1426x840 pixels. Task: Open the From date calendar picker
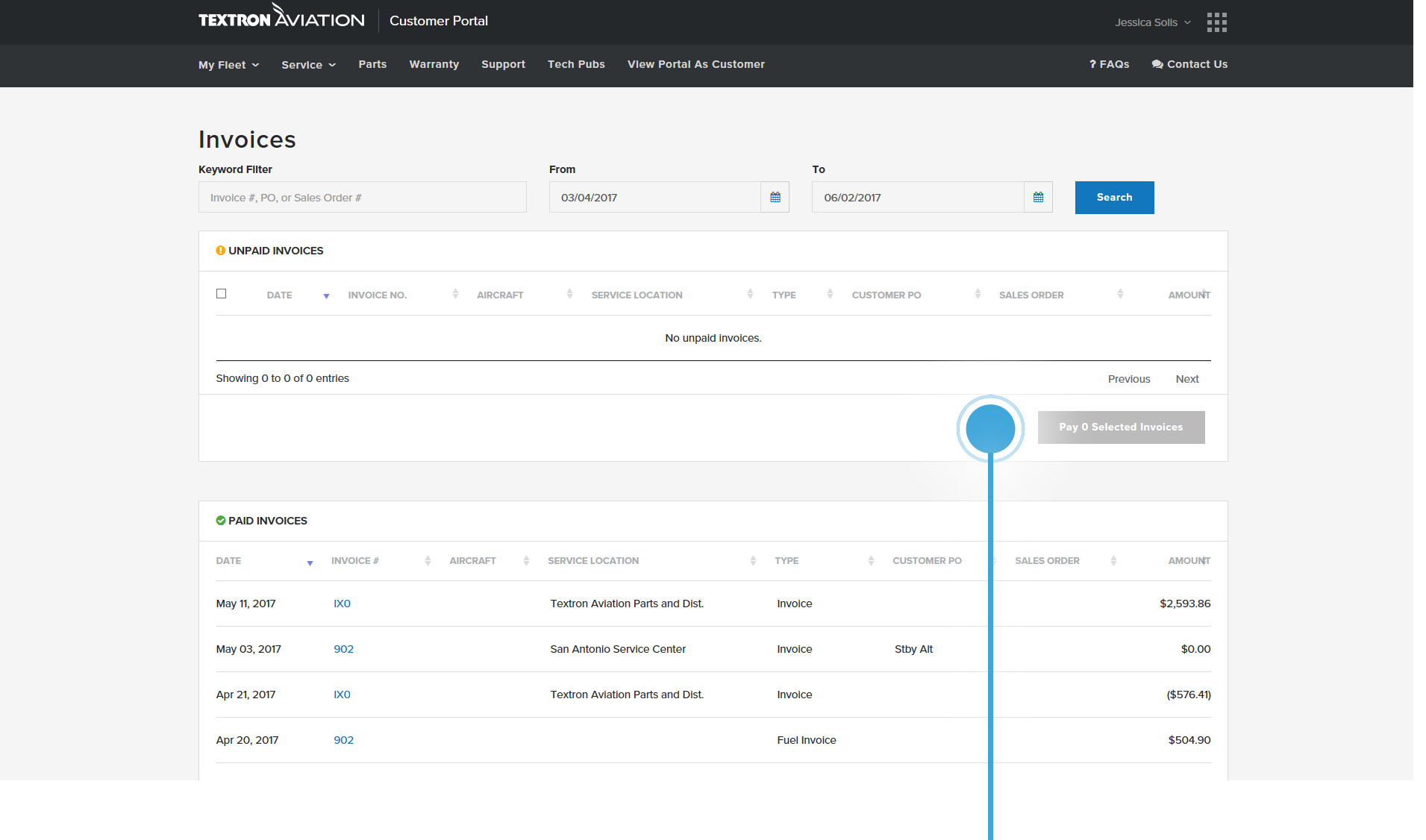tap(775, 198)
